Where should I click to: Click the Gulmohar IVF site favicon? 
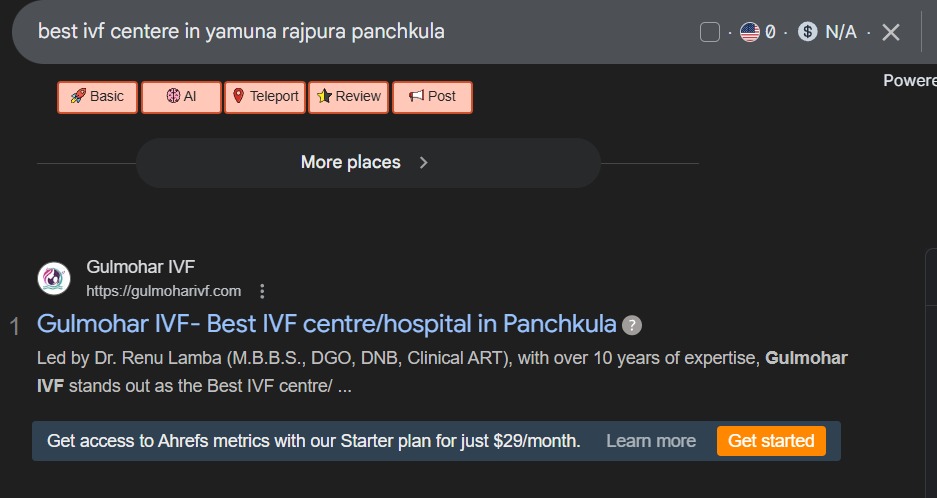click(x=54, y=279)
